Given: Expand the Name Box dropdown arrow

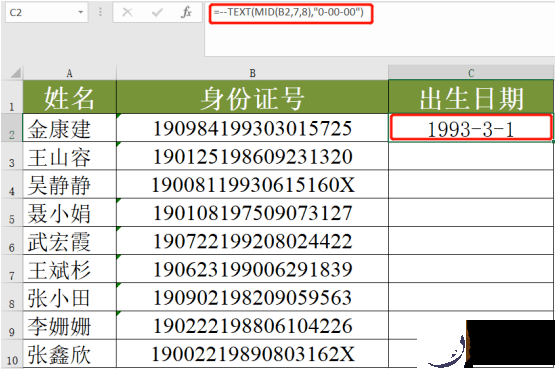Looking at the screenshot, I should tap(81, 12).
